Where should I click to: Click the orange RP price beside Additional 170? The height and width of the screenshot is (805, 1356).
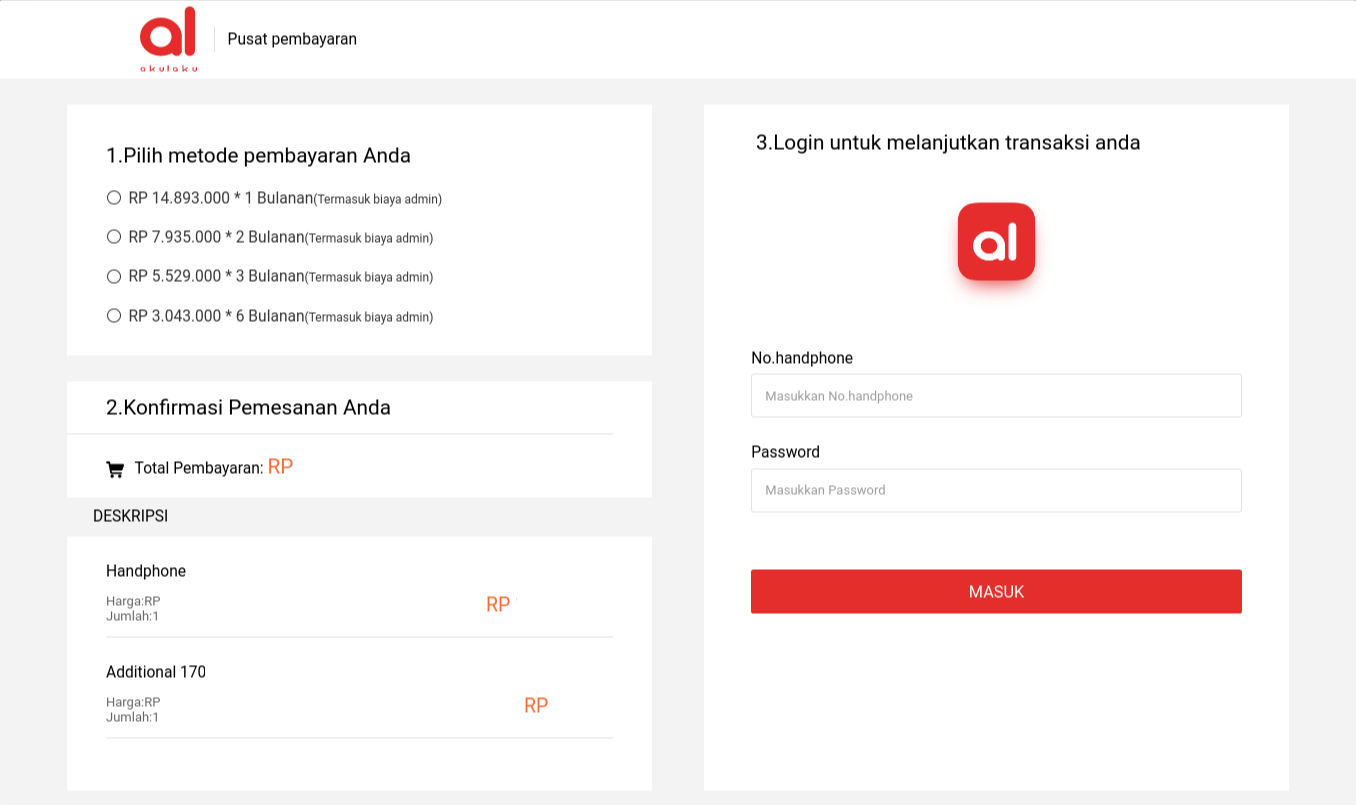[x=536, y=706]
